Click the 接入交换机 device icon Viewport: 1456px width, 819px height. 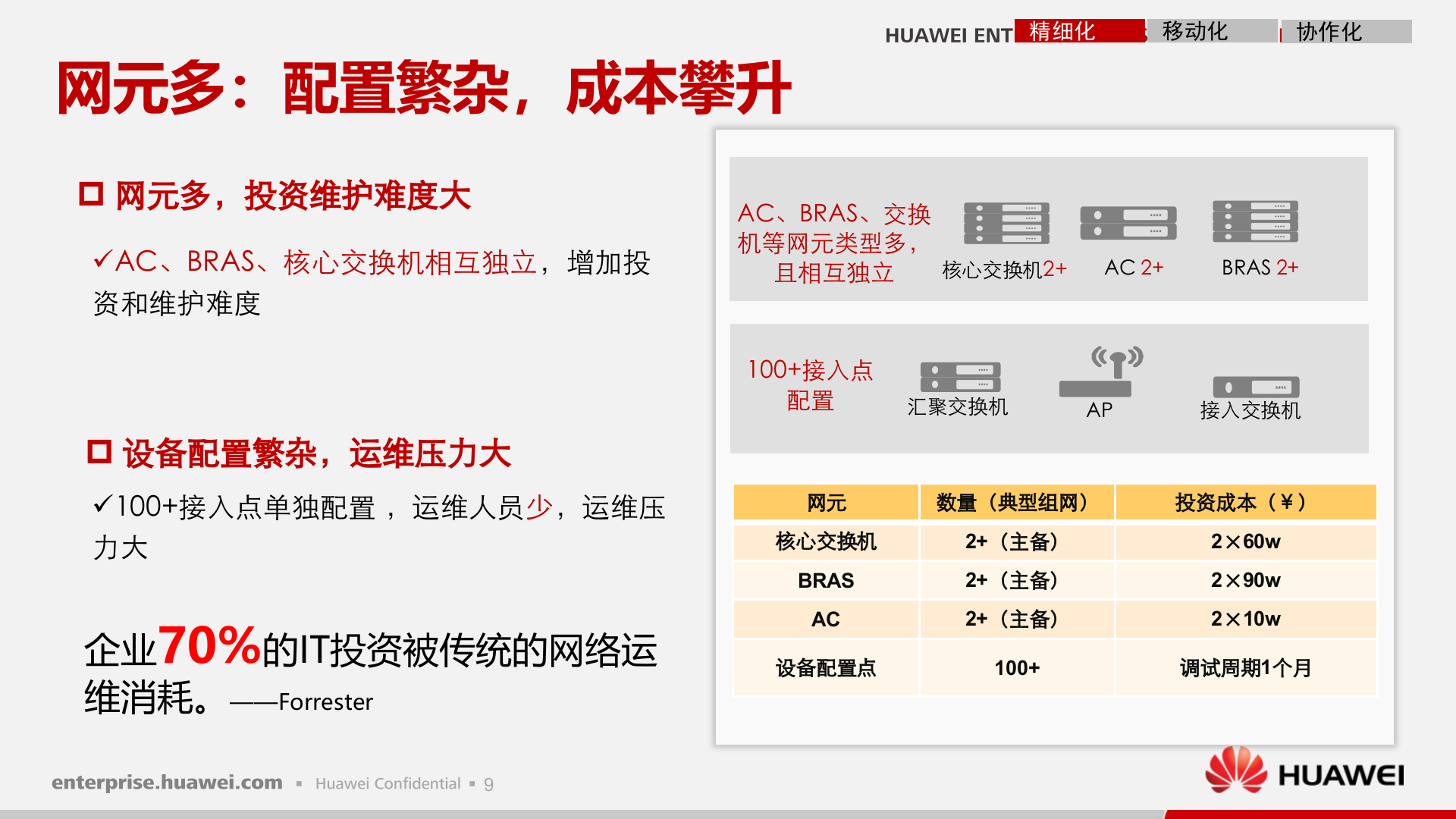tap(1257, 387)
